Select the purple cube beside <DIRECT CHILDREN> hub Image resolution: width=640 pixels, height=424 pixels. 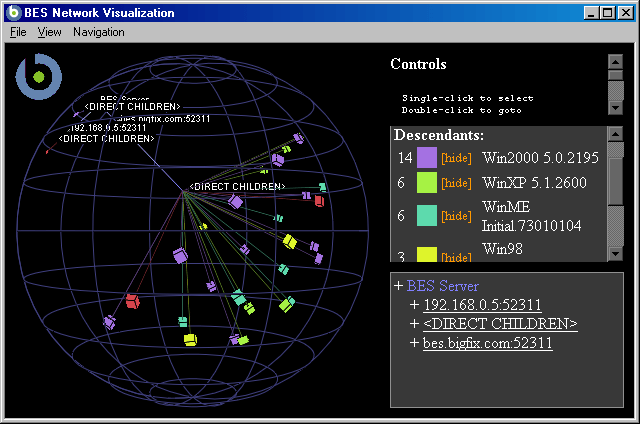click(x=235, y=201)
